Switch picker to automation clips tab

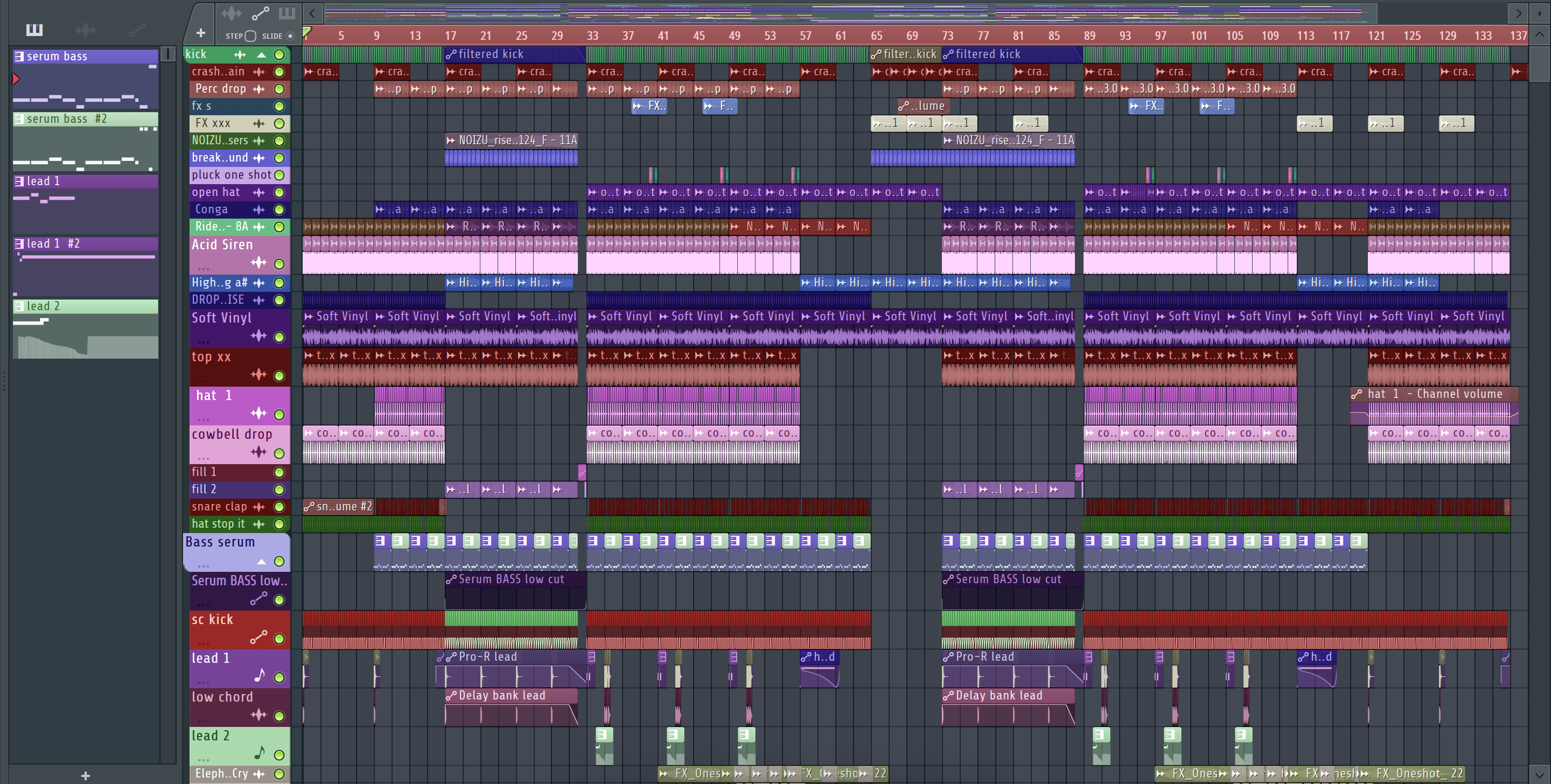coord(137,29)
